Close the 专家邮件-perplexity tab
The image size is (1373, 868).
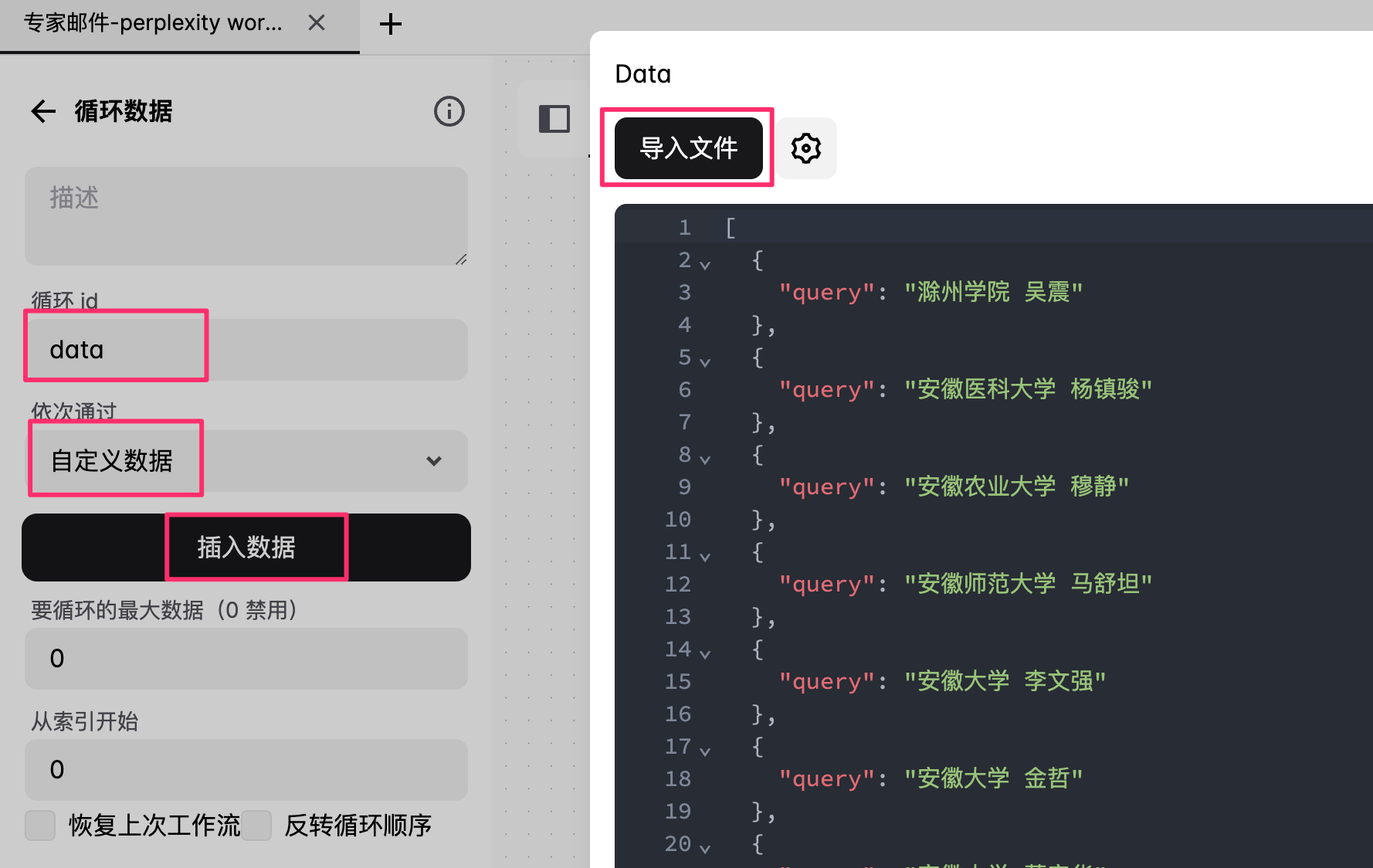click(x=317, y=23)
